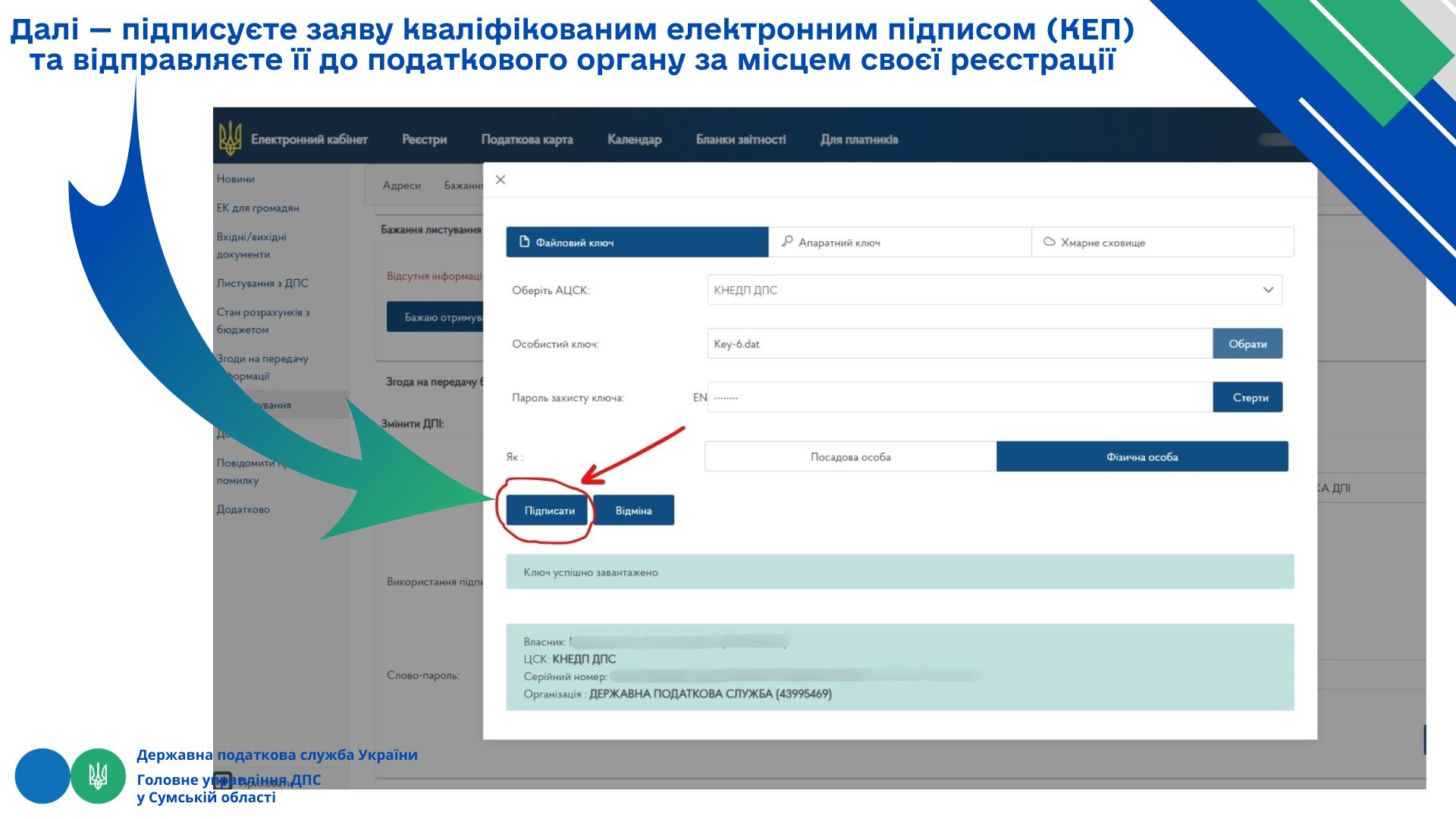Select Посадова особа option
The height and width of the screenshot is (819, 1456).
click(850, 457)
